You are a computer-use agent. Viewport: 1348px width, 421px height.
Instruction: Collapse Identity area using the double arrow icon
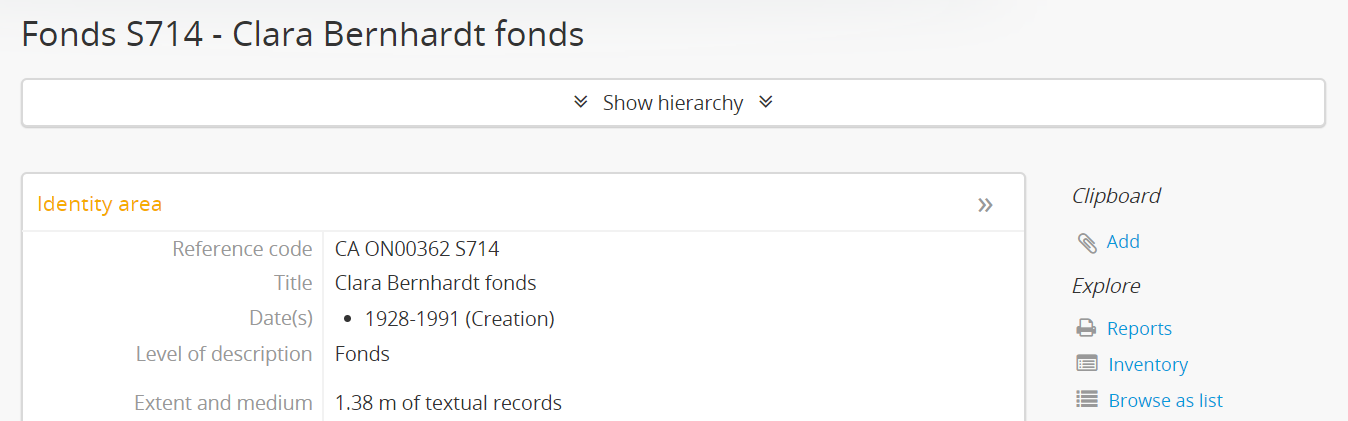(985, 205)
